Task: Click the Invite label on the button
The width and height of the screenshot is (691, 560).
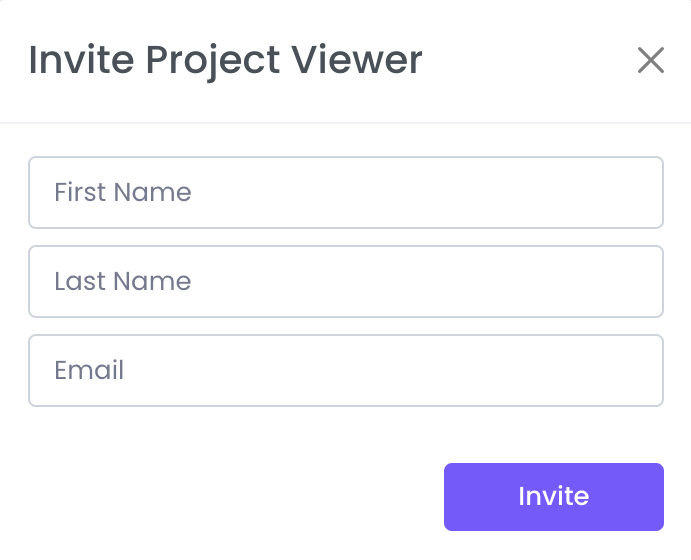Action: [x=553, y=496]
